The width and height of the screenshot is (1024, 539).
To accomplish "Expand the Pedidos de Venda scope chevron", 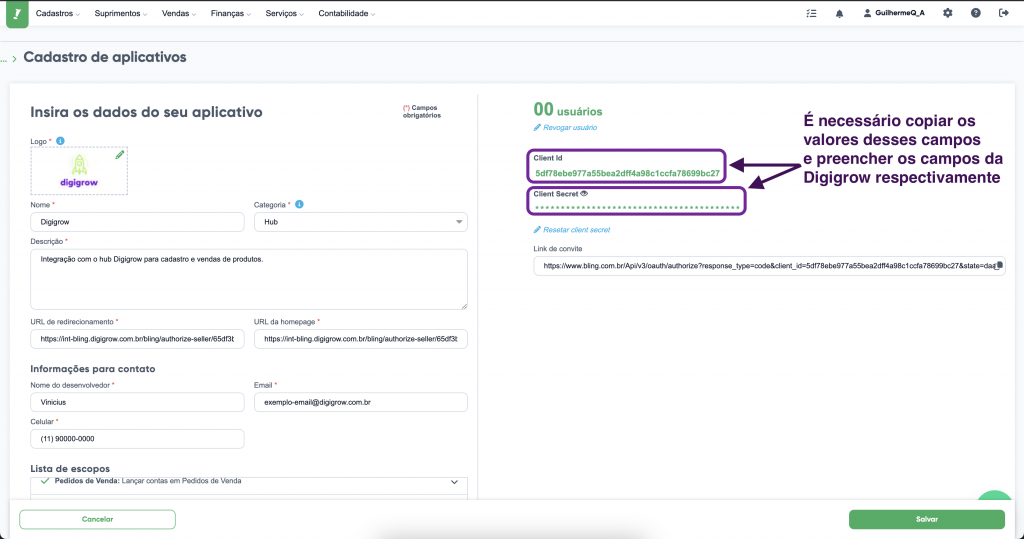I will pos(456,481).
